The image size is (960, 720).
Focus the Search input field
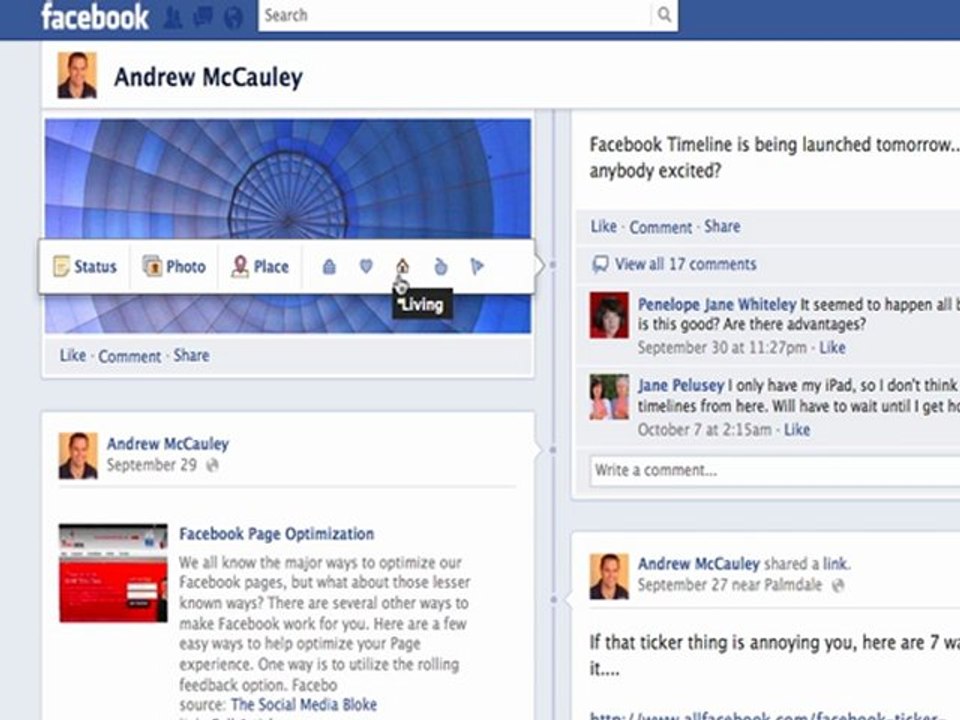click(x=455, y=15)
